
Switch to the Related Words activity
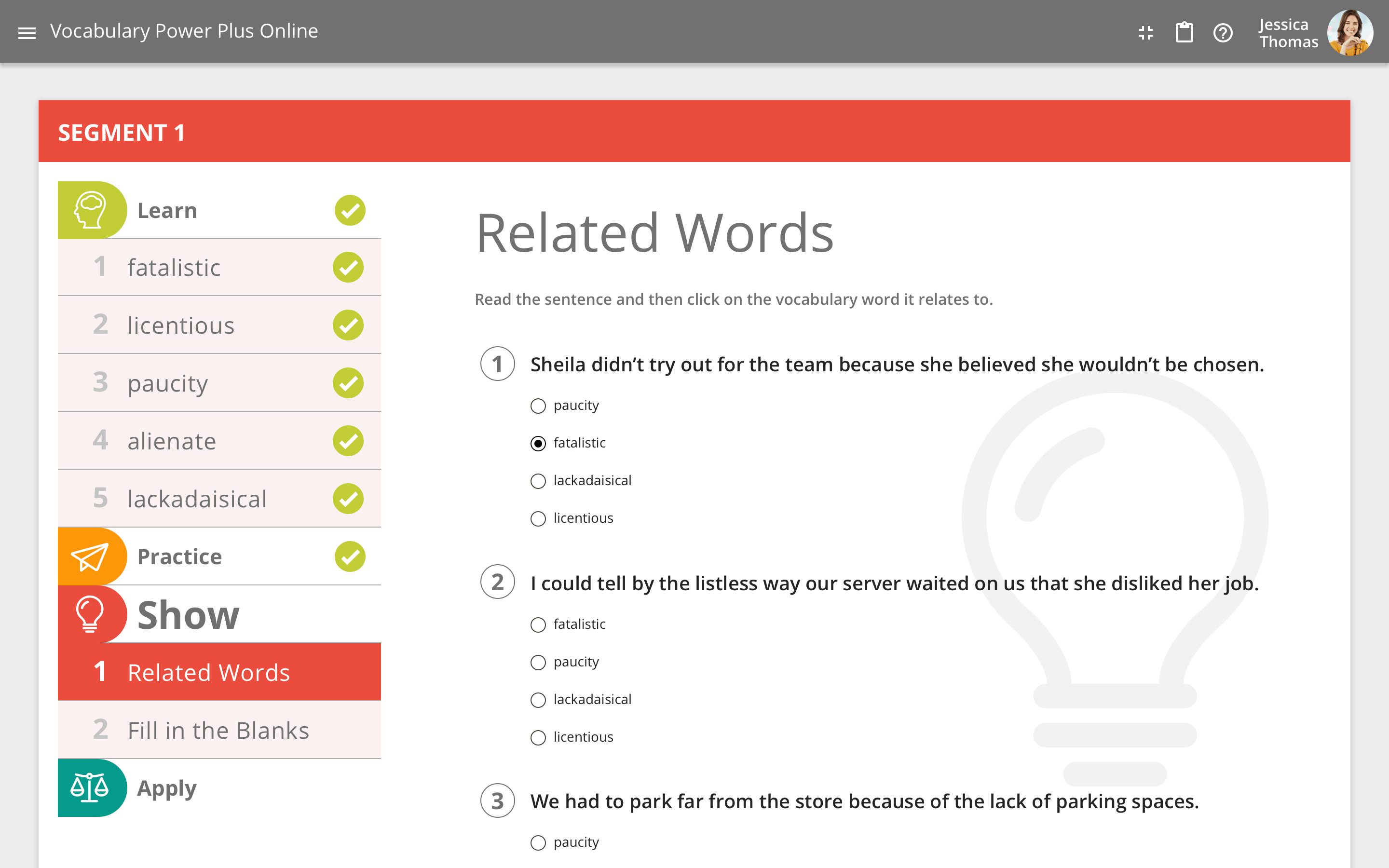point(209,672)
